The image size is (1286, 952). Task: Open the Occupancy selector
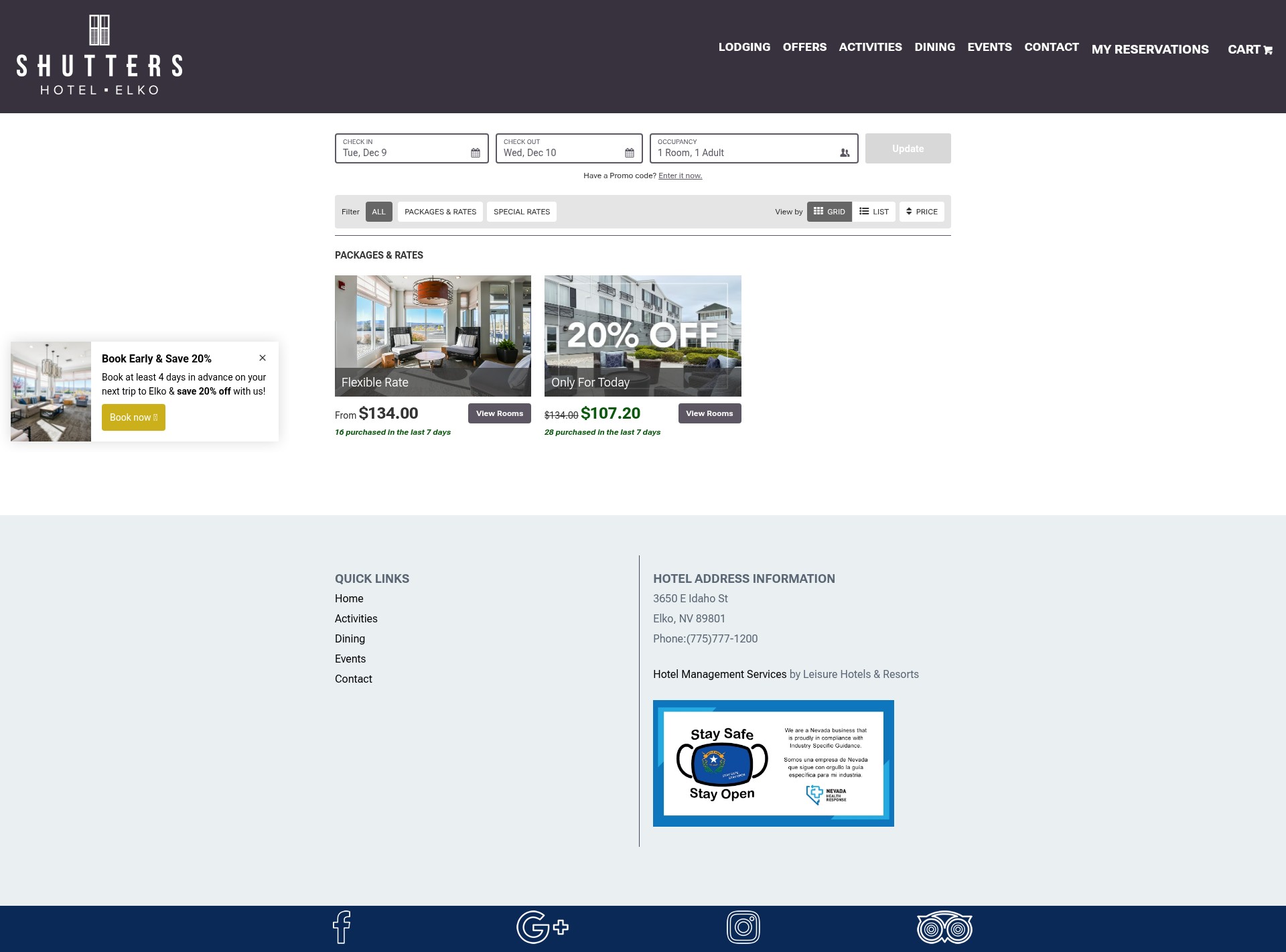click(754, 148)
